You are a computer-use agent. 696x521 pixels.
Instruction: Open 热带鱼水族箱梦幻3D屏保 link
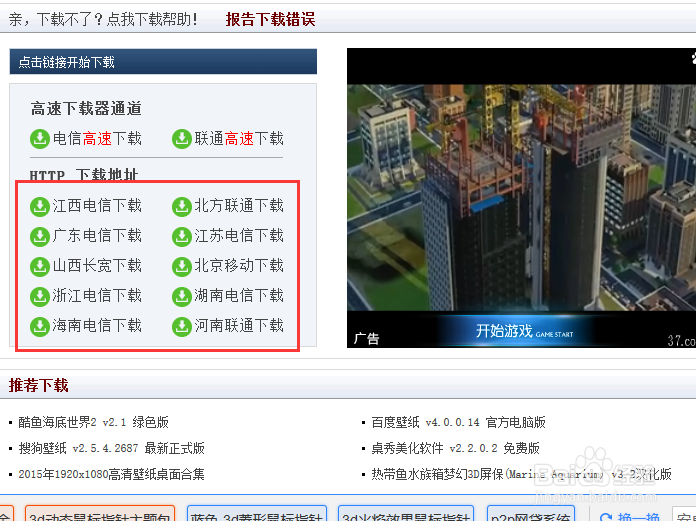tap(522, 474)
